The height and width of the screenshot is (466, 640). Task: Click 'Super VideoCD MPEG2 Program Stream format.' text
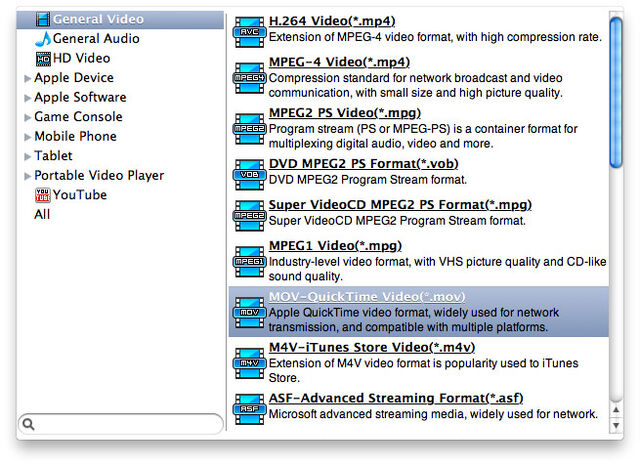pyautogui.click(x=397, y=221)
